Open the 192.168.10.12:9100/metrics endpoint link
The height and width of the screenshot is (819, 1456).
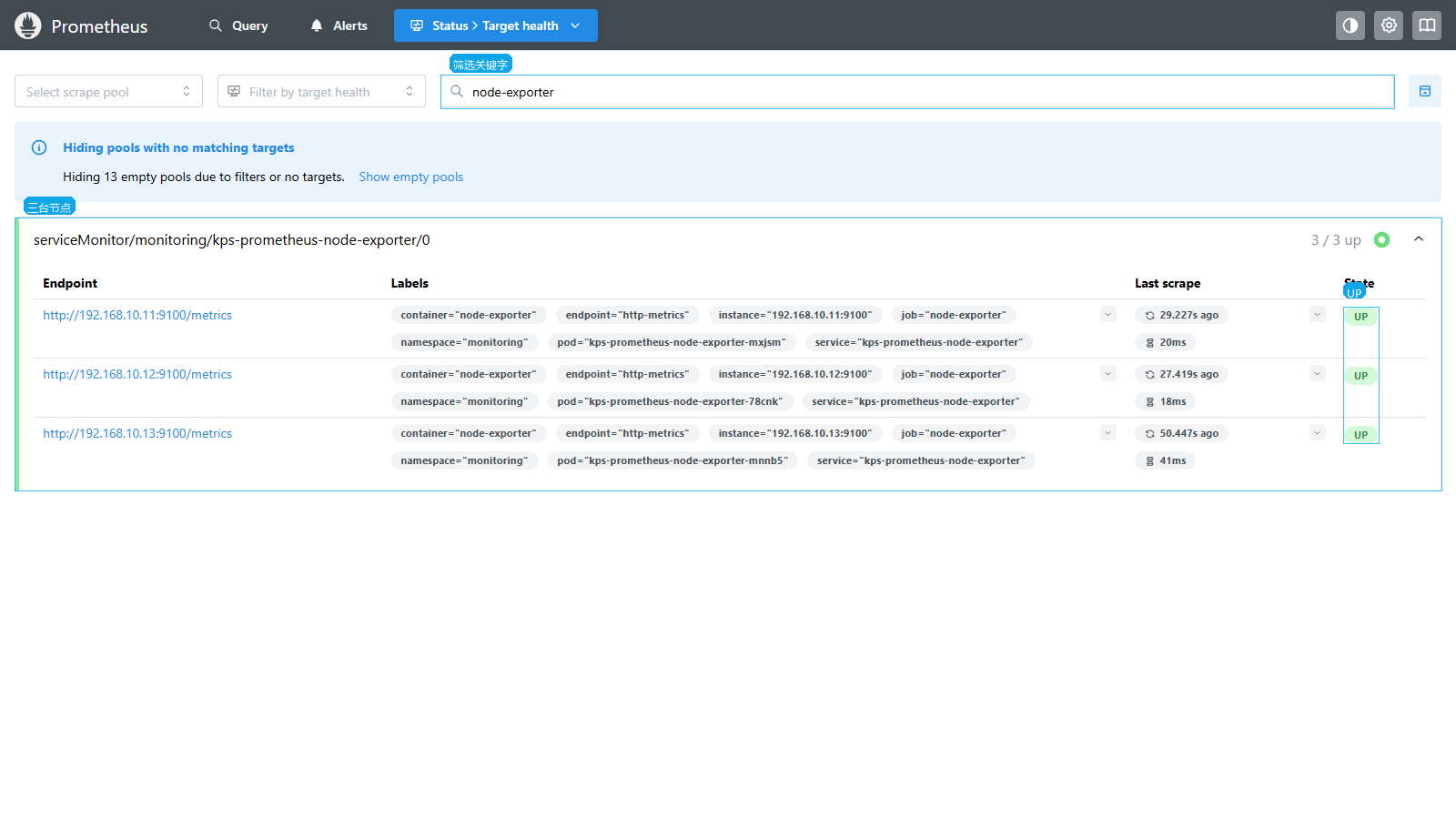137,374
